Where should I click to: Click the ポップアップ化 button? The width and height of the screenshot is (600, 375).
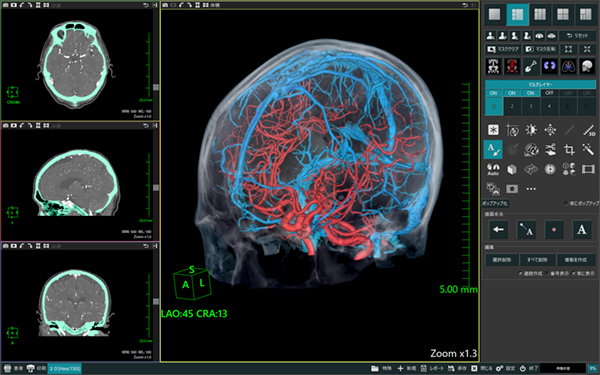[494, 203]
